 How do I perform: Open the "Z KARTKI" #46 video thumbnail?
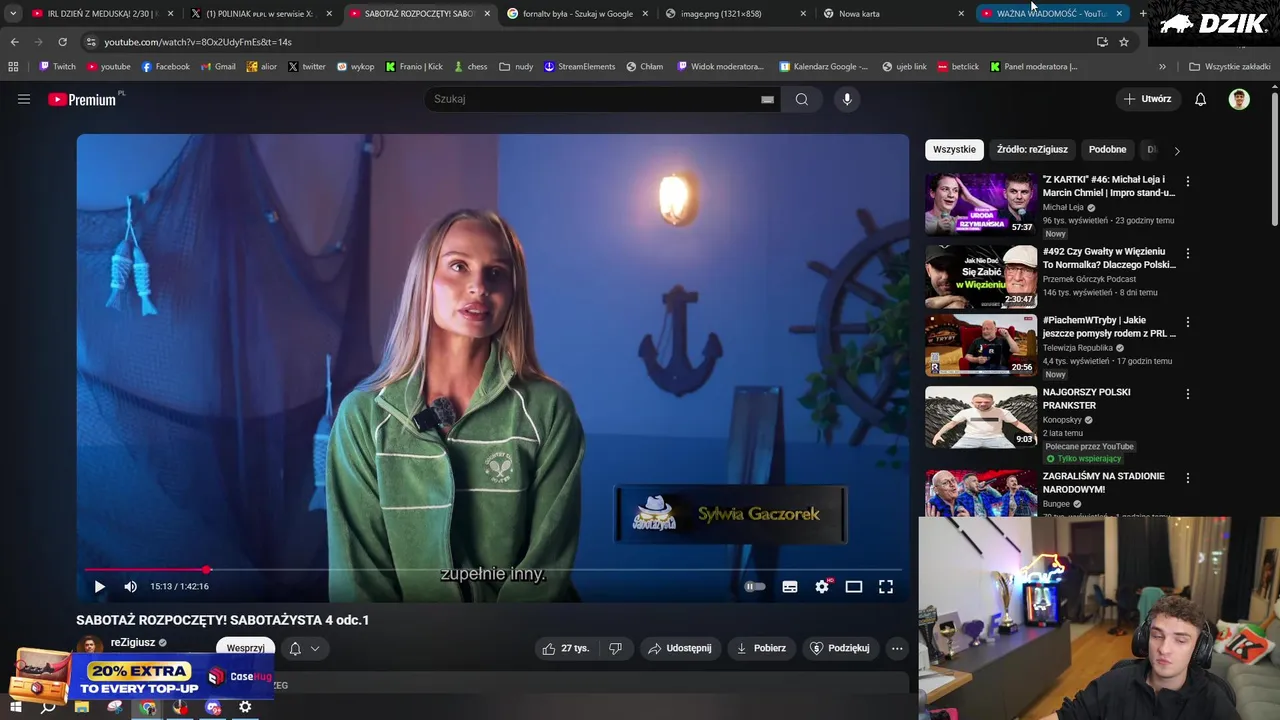[981, 204]
